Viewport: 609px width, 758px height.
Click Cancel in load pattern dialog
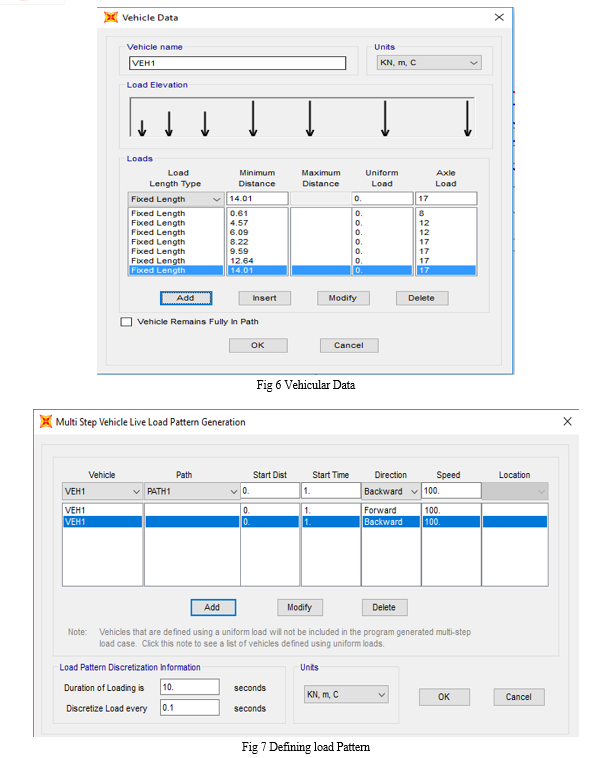(519, 697)
